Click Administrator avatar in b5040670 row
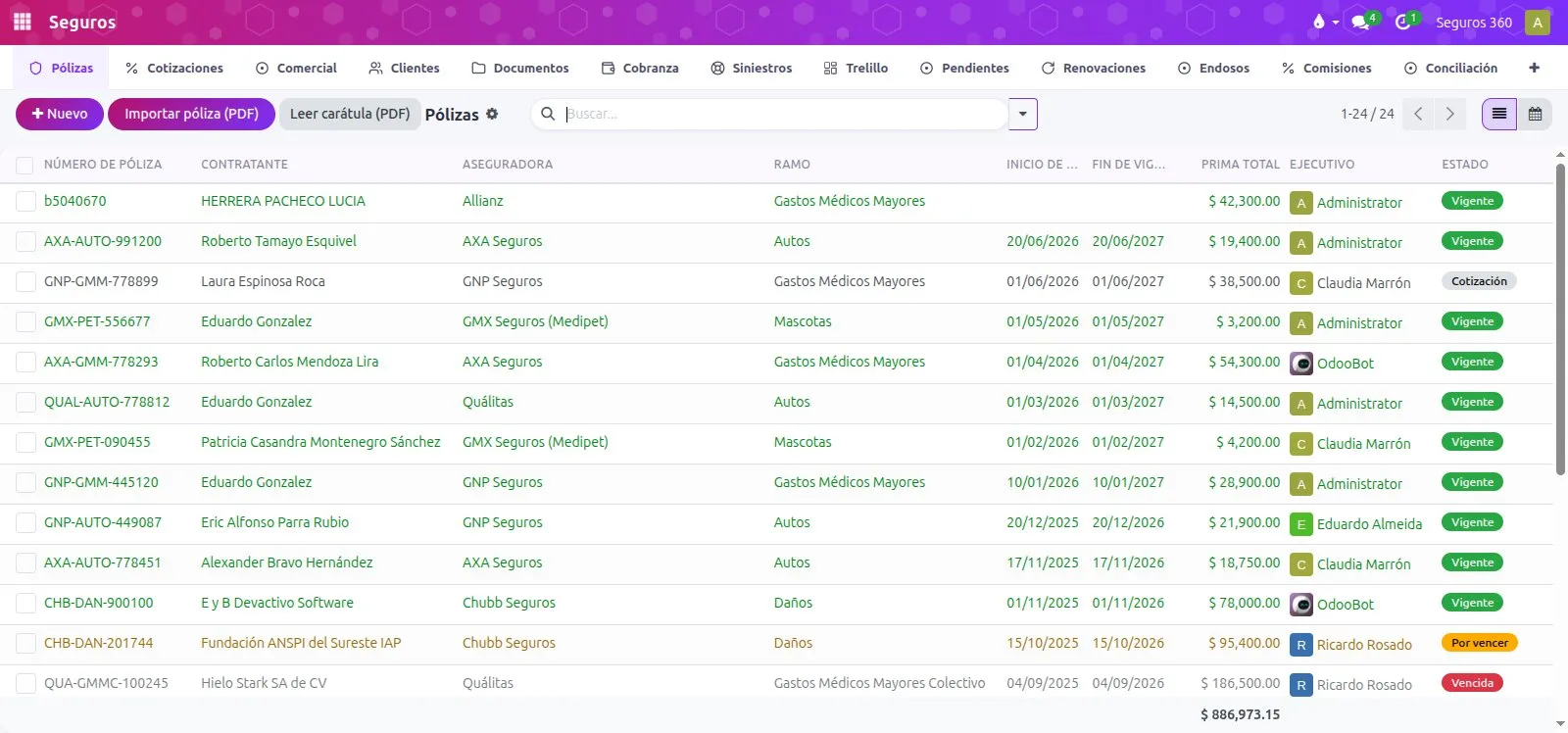Viewport: 1568px width, 733px height. (x=1301, y=203)
